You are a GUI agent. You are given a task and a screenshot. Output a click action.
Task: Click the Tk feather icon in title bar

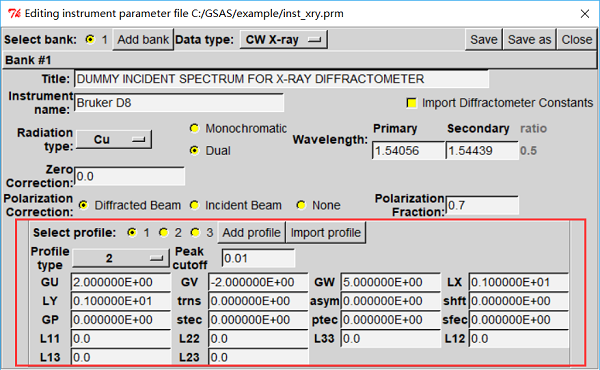point(14,13)
